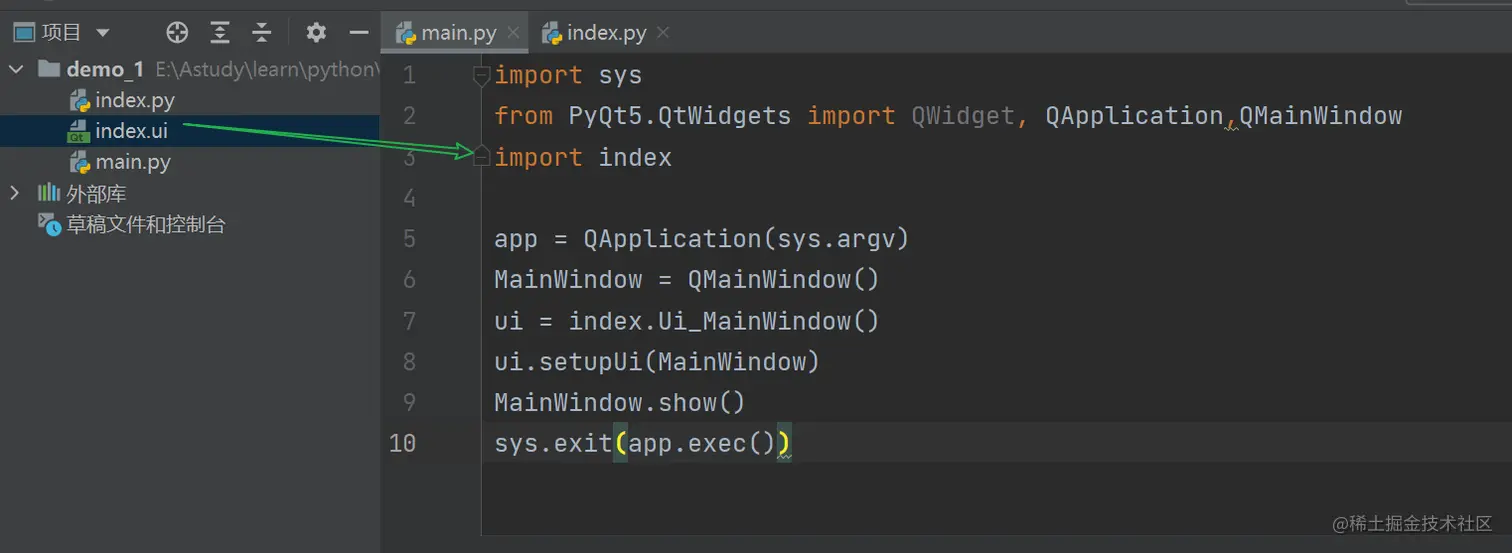This screenshot has width=1512, height=553.
Task: Click the 外部库 library bars icon
Action: point(49,192)
